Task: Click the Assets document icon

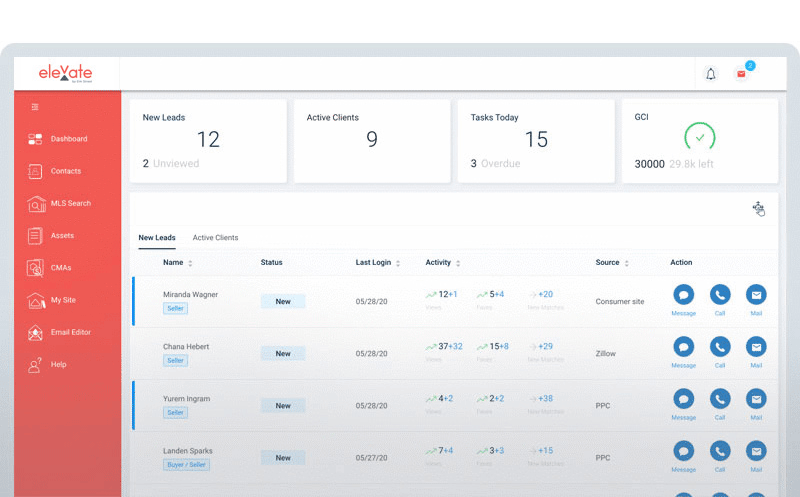Action: (x=35, y=236)
